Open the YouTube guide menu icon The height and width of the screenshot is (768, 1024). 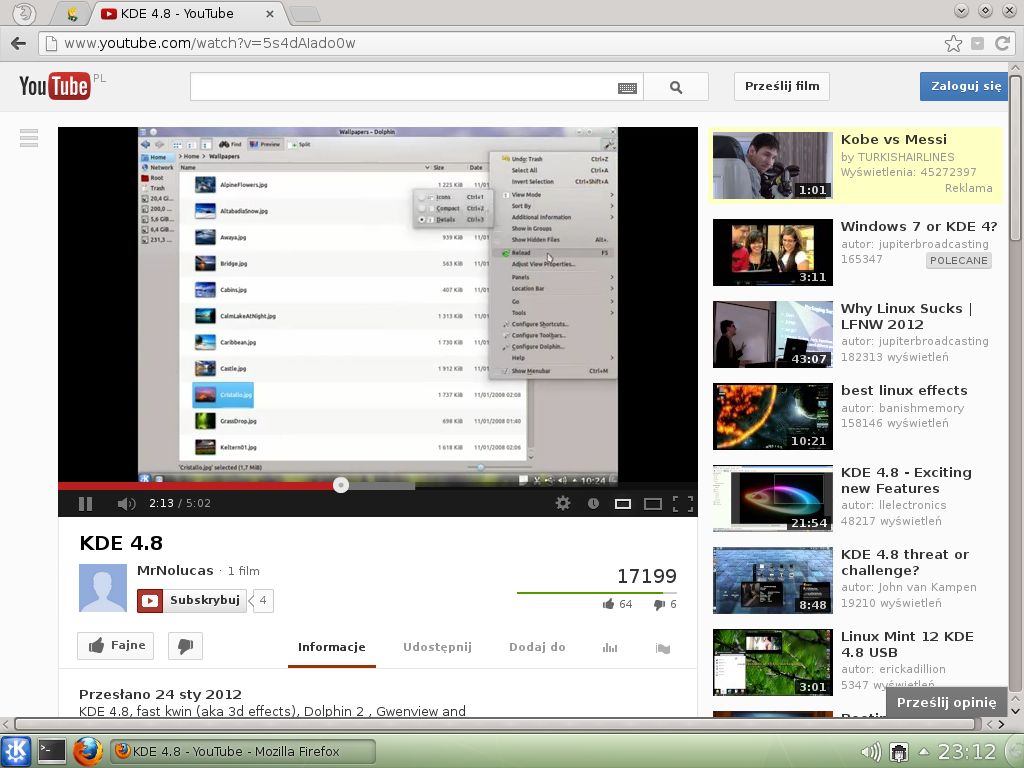coord(29,138)
